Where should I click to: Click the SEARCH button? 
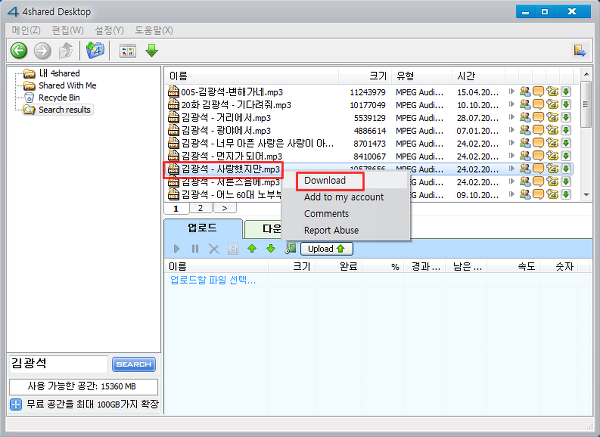tap(134, 364)
